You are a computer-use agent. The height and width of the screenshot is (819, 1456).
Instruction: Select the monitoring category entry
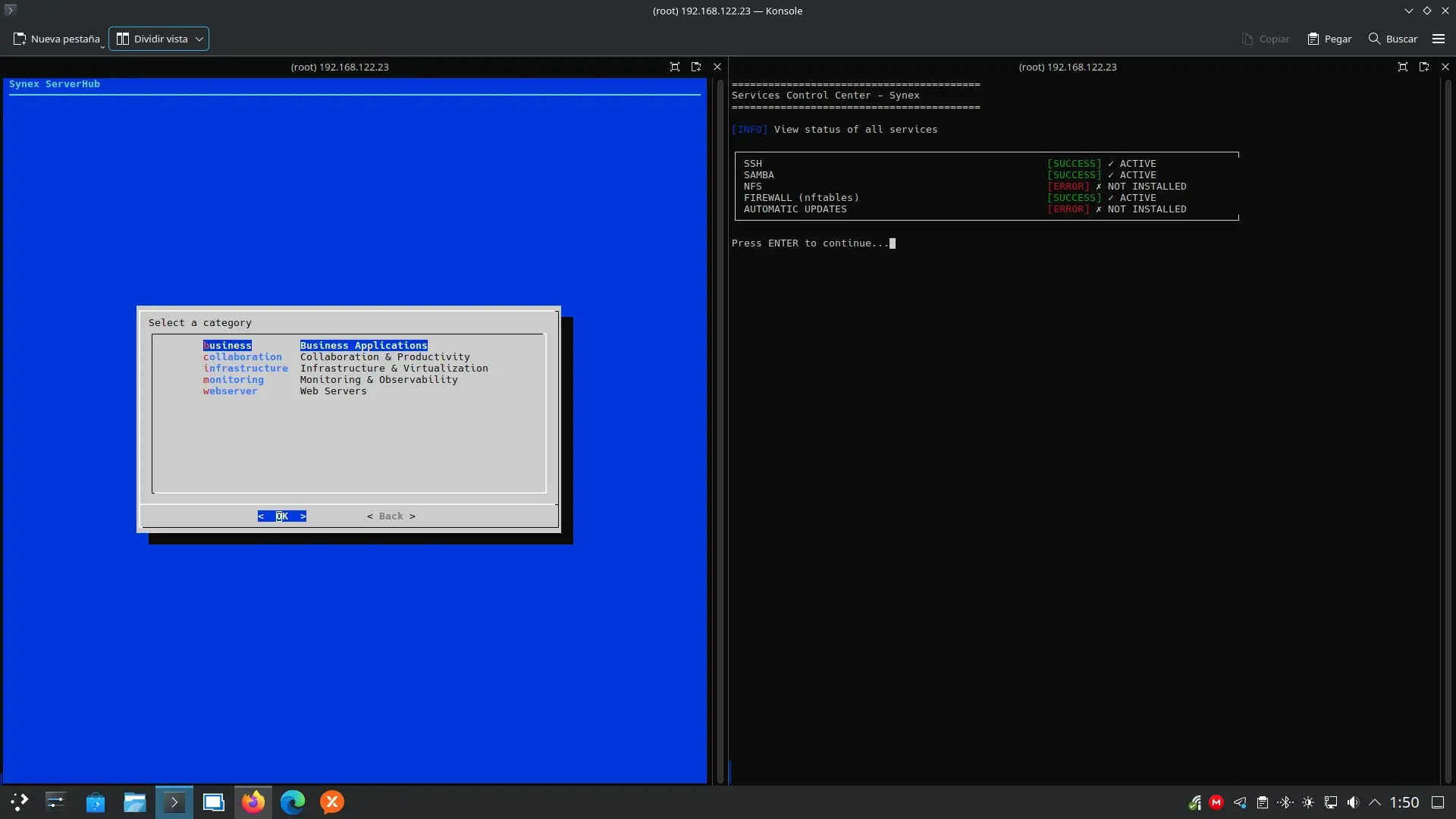click(234, 380)
